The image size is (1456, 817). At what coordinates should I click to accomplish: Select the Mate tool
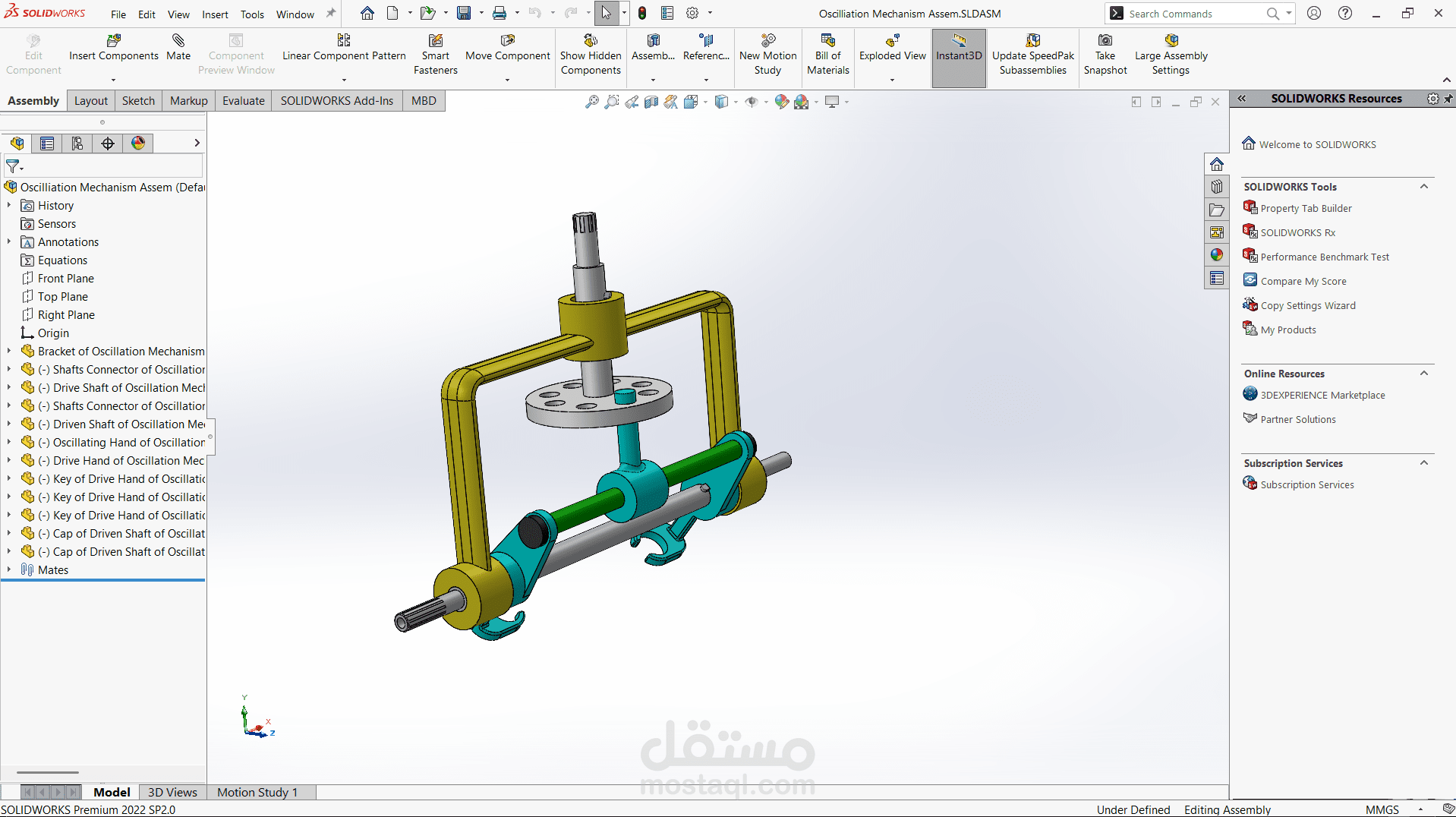178,48
